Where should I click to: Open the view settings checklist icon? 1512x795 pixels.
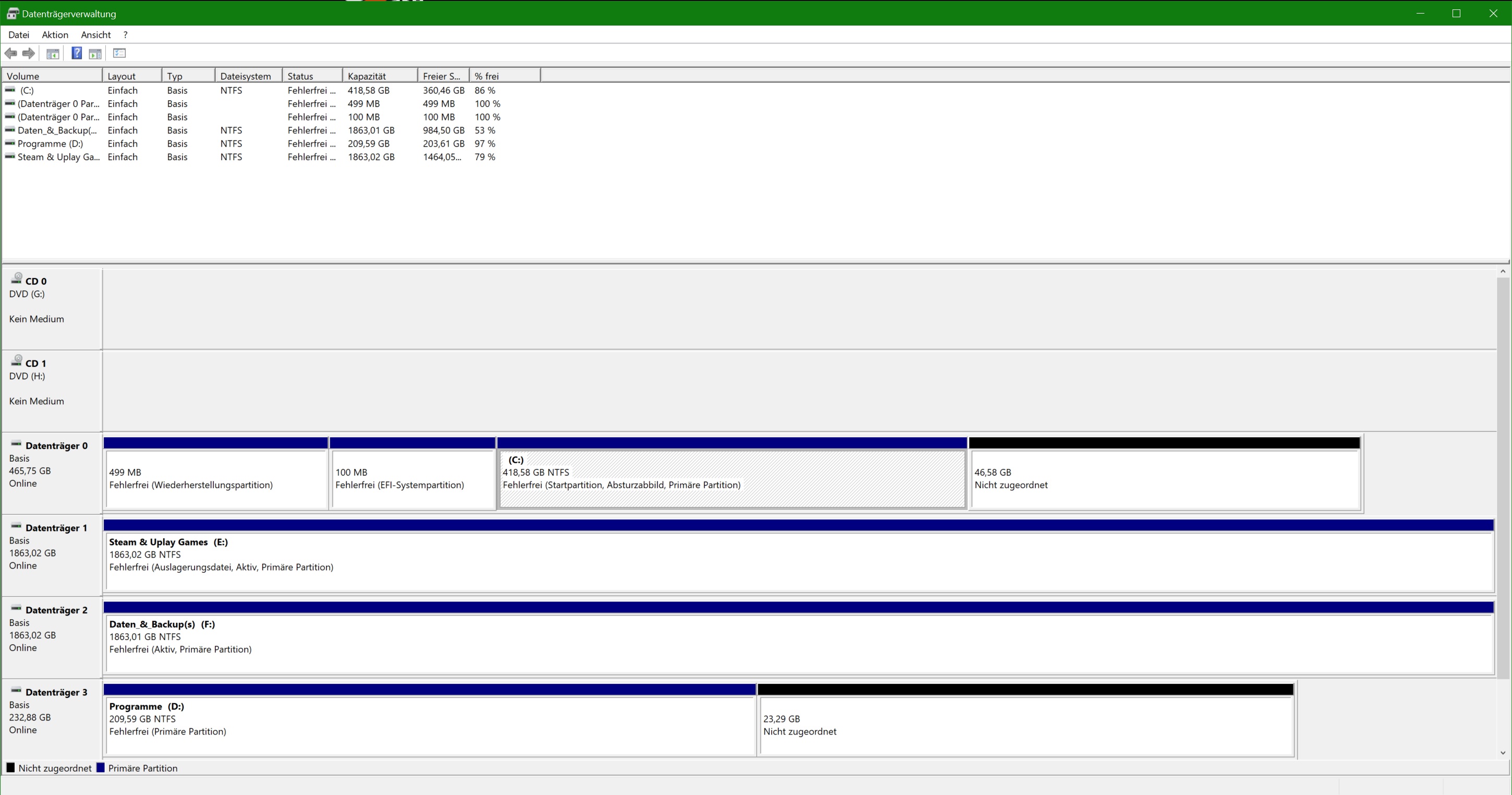click(x=119, y=53)
